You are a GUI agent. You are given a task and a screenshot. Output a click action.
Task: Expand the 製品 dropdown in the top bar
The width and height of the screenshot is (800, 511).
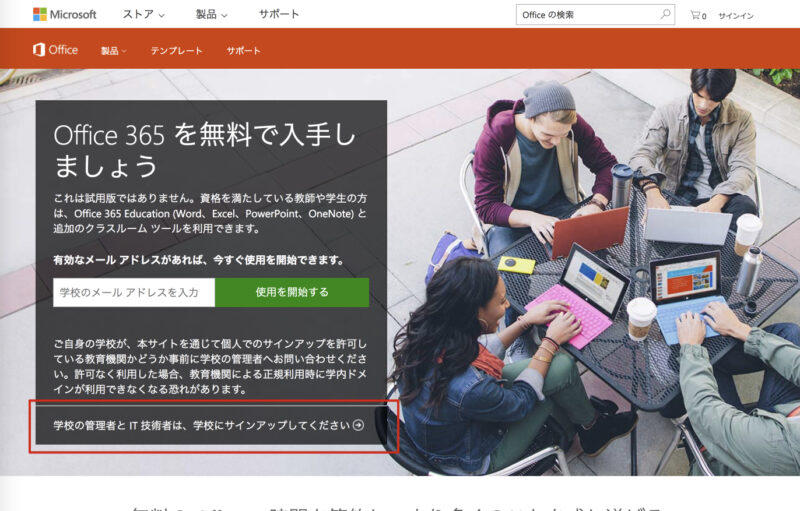[x=211, y=14]
